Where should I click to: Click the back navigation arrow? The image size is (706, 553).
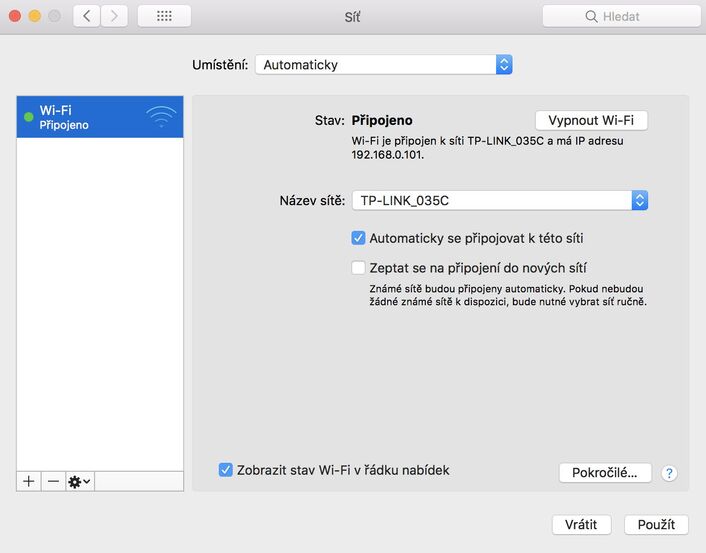click(x=87, y=16)
